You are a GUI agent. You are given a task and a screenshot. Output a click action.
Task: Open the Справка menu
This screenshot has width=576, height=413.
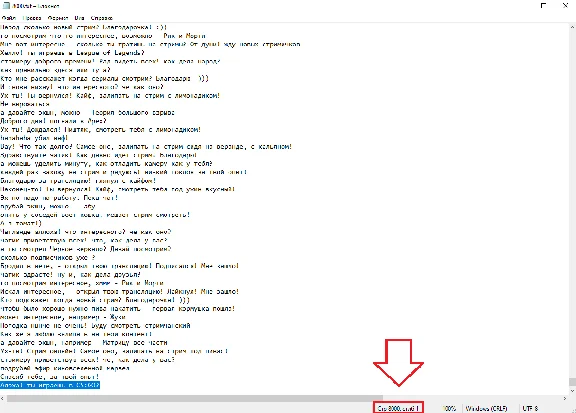tap(102, 18)
